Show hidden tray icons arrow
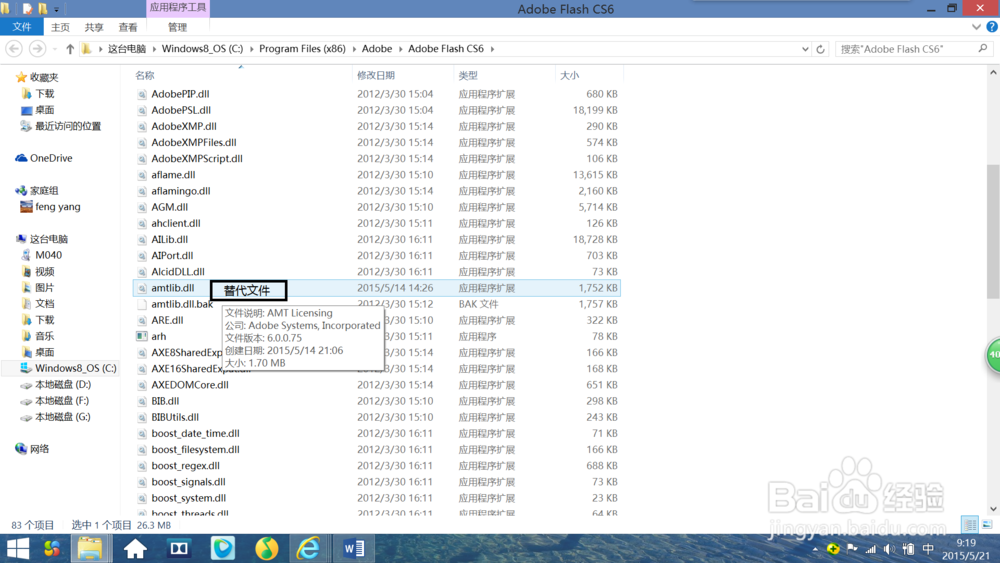 815,549
